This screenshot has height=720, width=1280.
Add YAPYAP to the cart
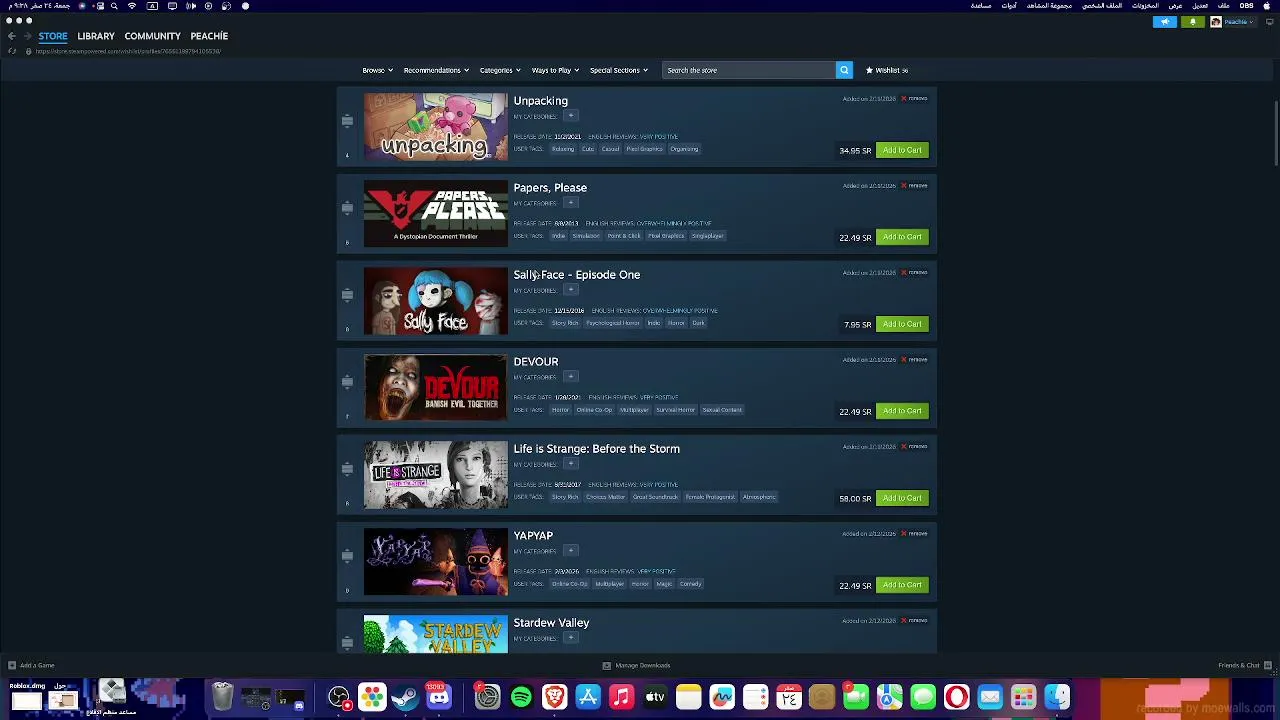click(x=902, y=585)
